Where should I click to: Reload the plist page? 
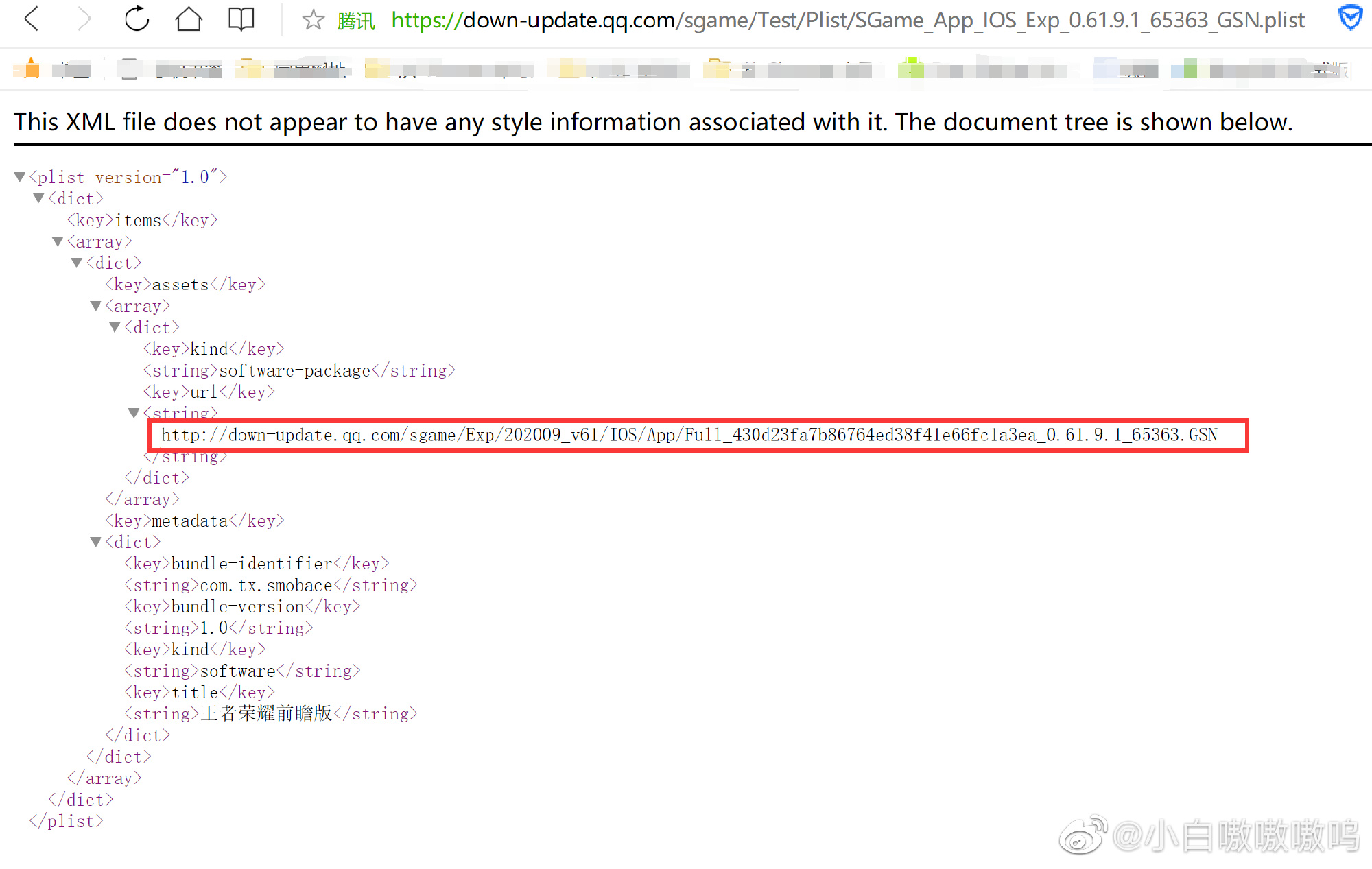tap(137, 19)
